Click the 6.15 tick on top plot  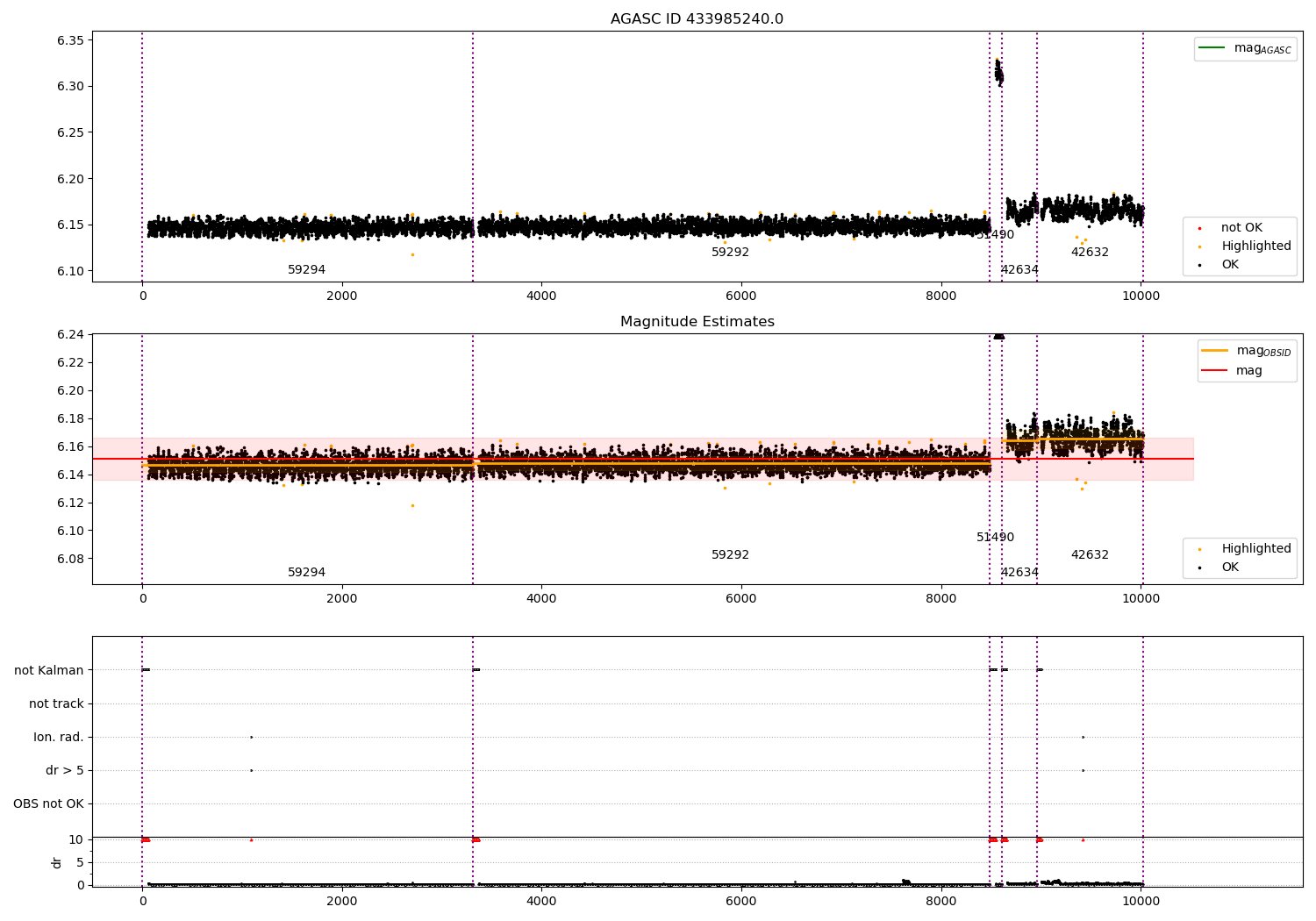[x=71, y=225]
